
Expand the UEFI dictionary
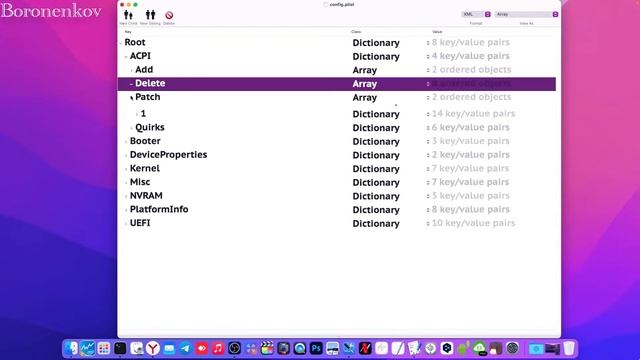[126, 224]
